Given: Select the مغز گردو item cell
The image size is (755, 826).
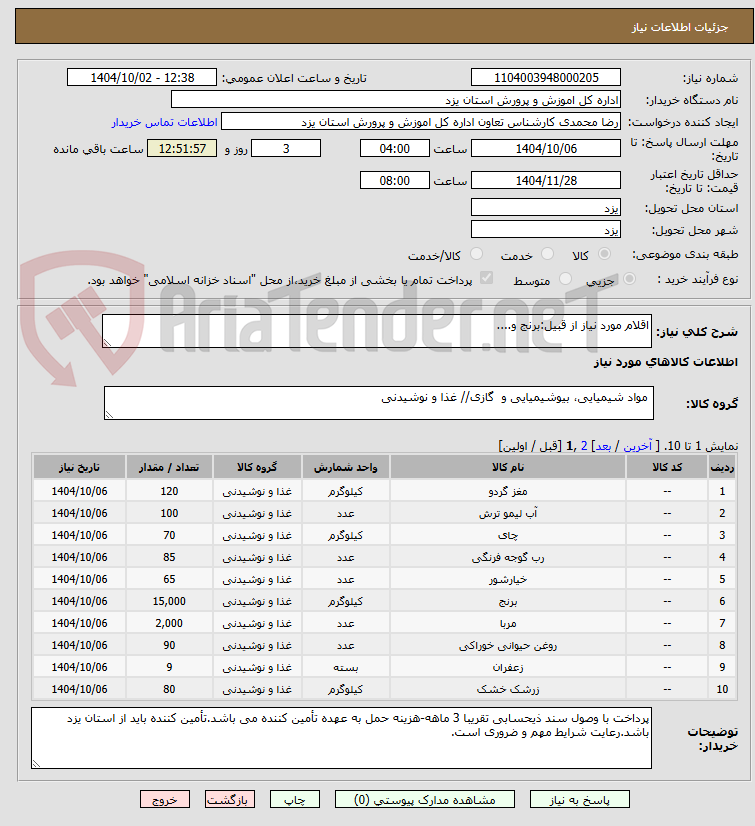Looking at the screenshot, I should coord(508,491).
